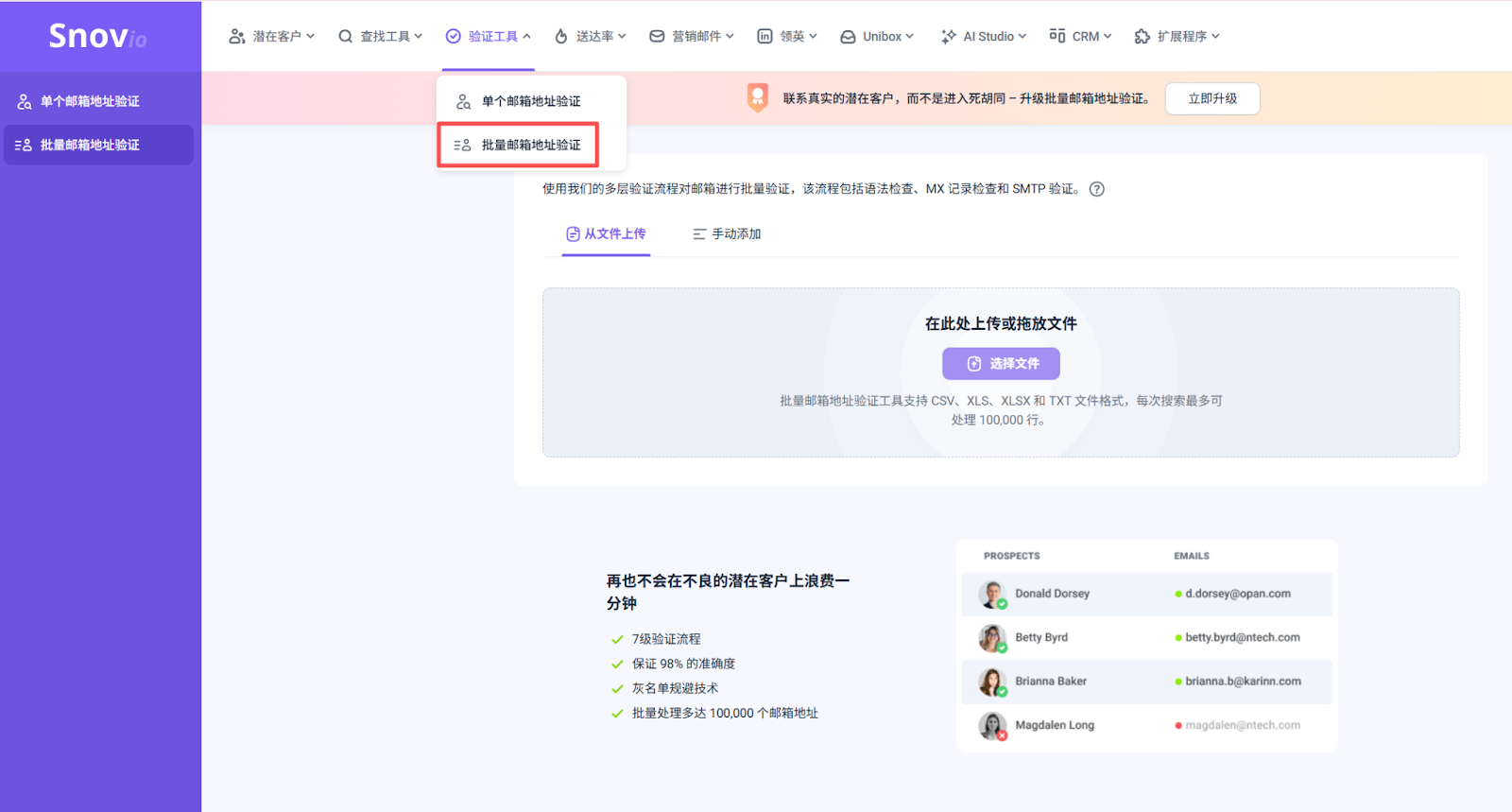1512x812 pixels.
Task: Click the 从文件上传 file icon
Action: click(573, 233)
